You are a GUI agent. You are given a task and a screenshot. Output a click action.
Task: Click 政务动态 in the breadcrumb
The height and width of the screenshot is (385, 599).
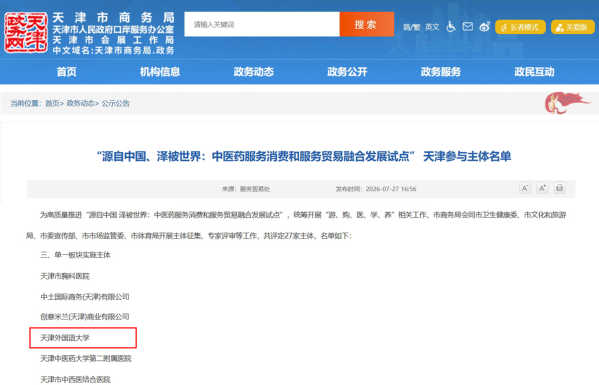pos(80,103)
